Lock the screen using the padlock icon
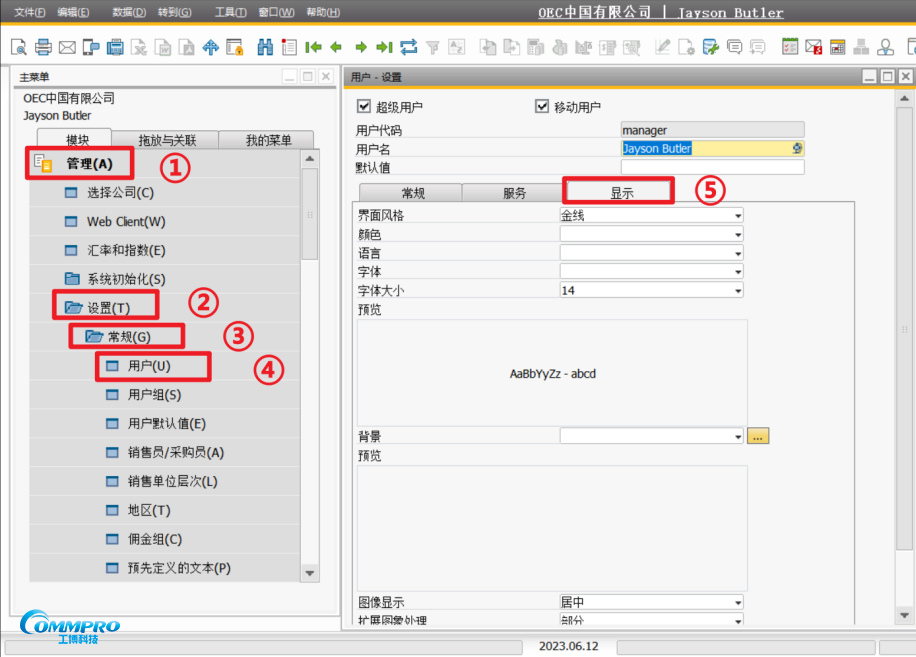The width and height of the screenshot is (916, 657). tap(233, 47)
